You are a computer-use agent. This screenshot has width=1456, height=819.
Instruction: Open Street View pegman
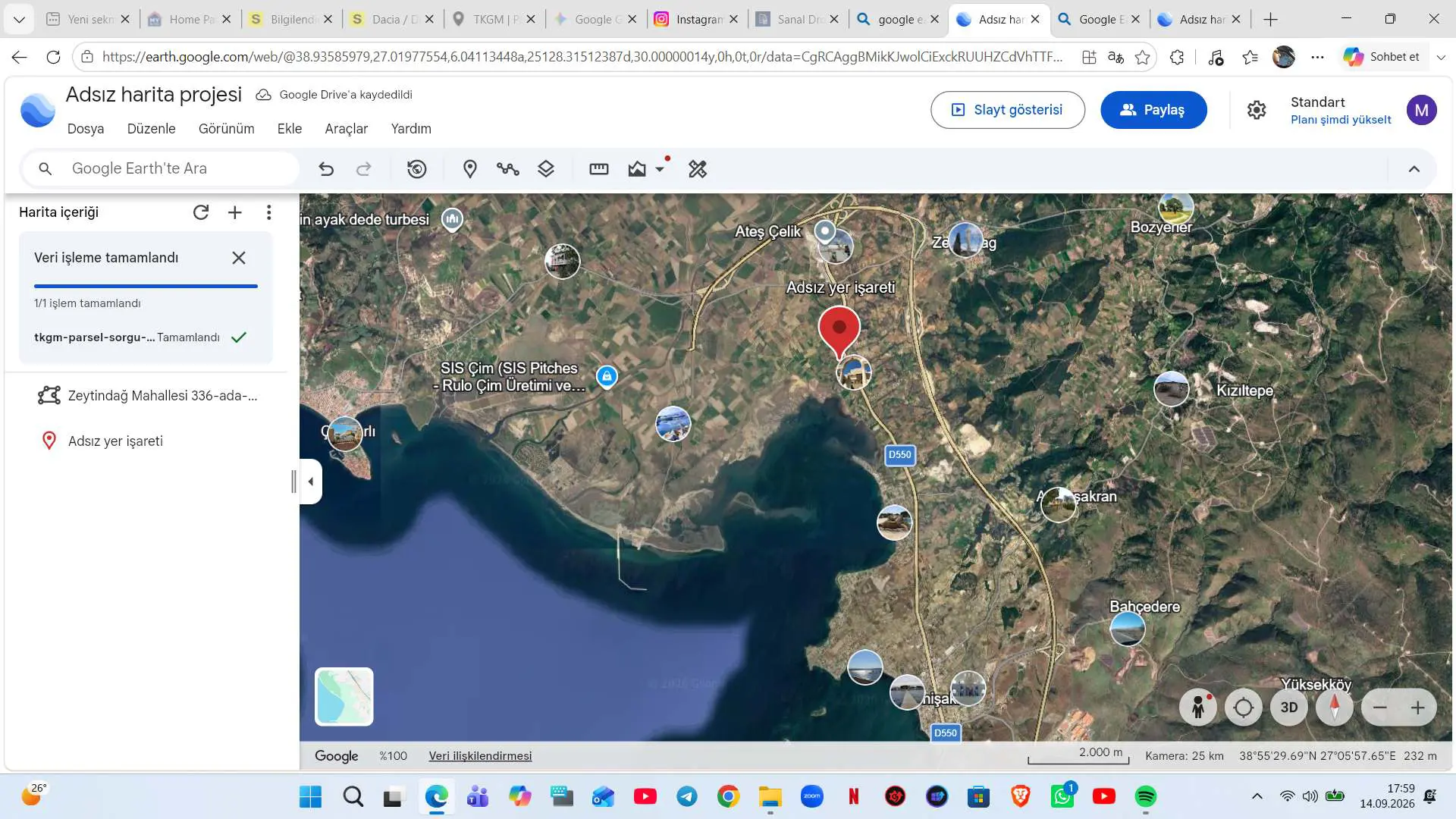(x=1198, y=708)
